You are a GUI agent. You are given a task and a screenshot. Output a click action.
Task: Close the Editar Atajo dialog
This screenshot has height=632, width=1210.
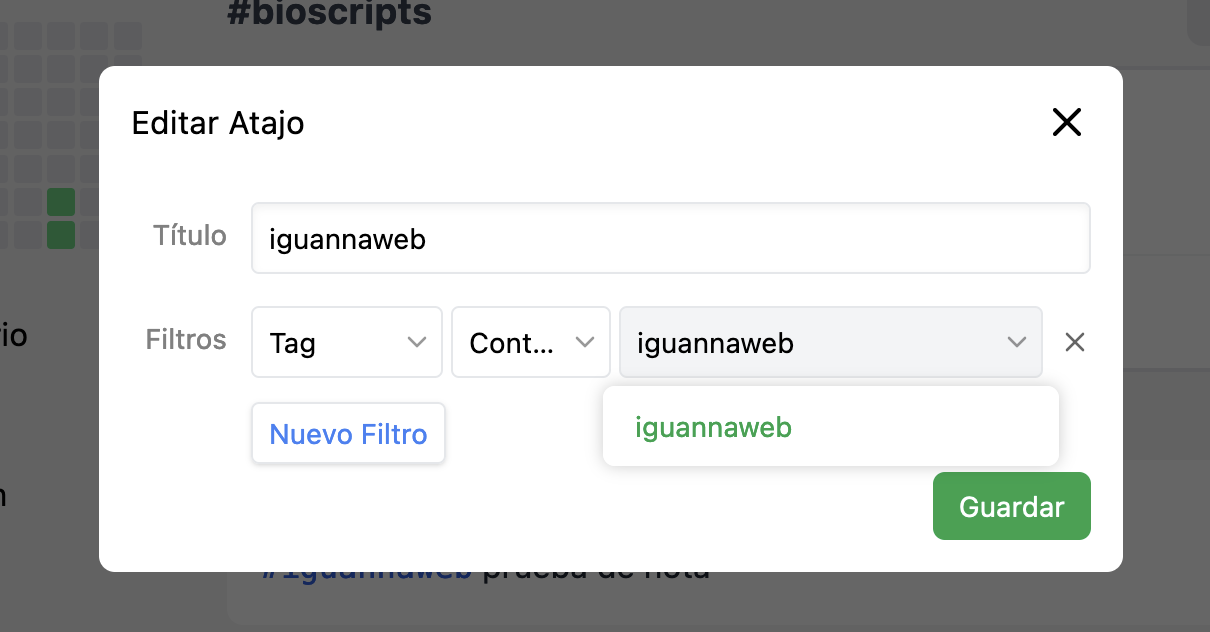[1066, 122]
